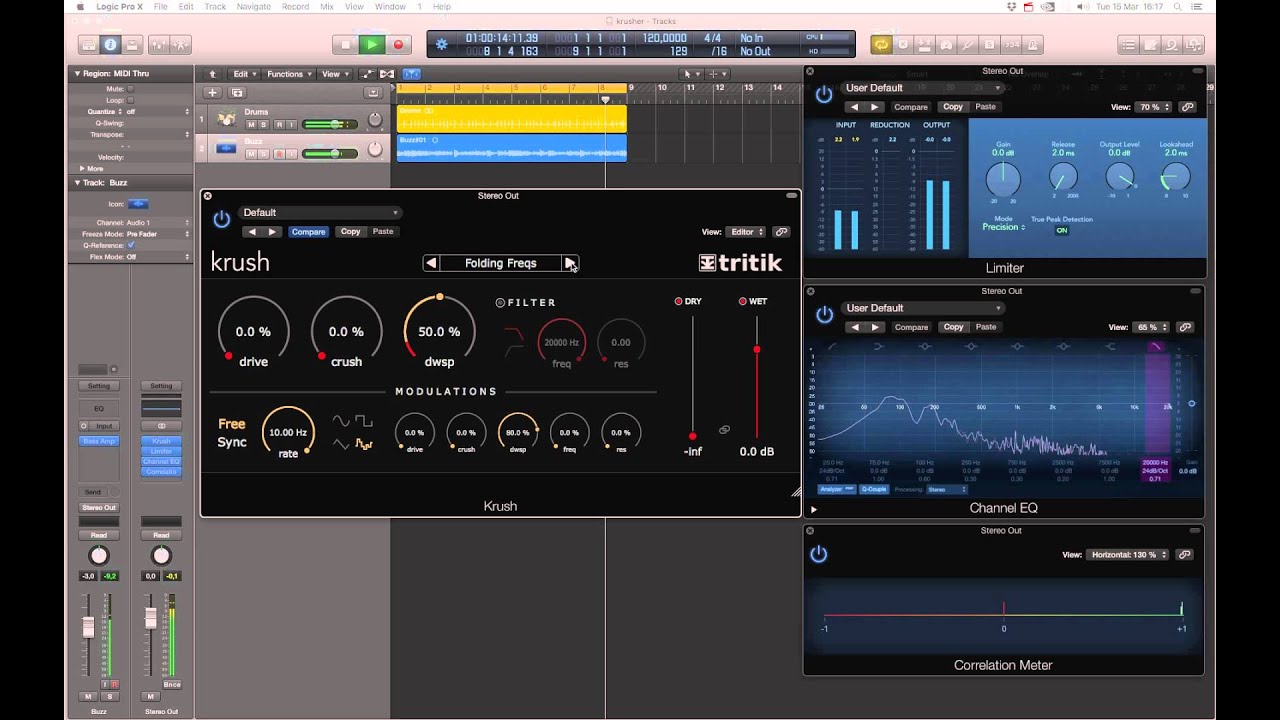1280x720 pixels.
Task: Add a new track with plus button
Action: tap(212, 92)
